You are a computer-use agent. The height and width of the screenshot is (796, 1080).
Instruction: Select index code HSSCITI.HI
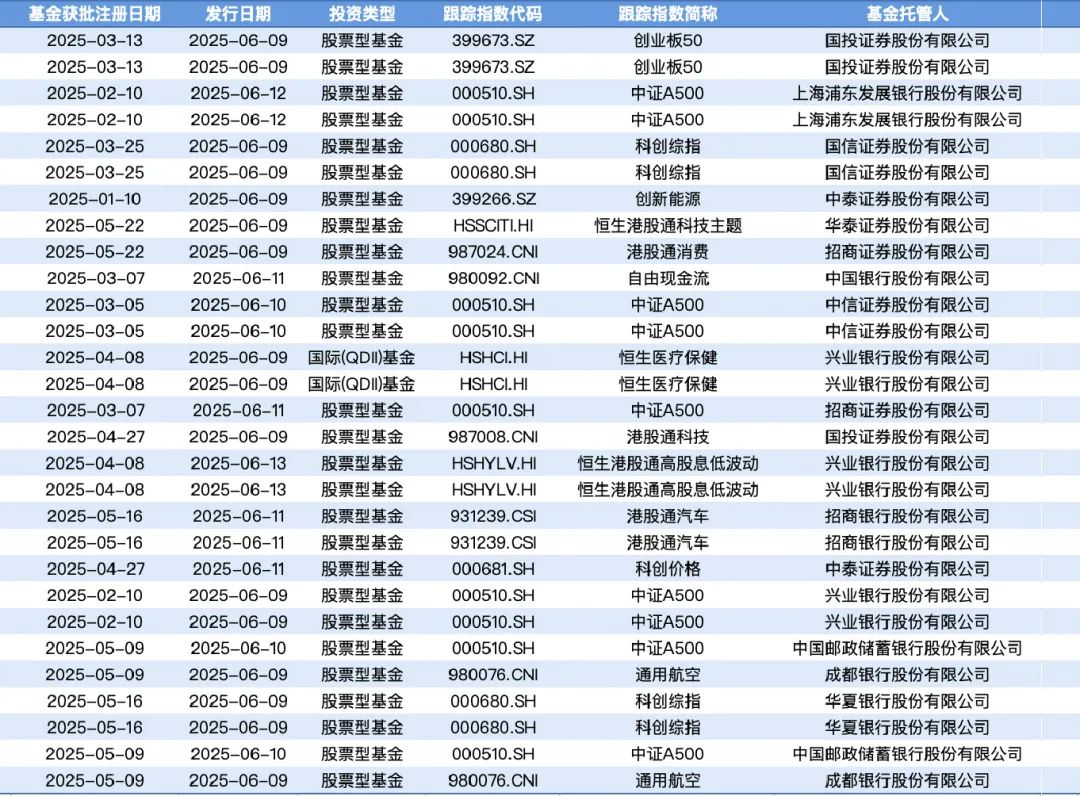492,226
